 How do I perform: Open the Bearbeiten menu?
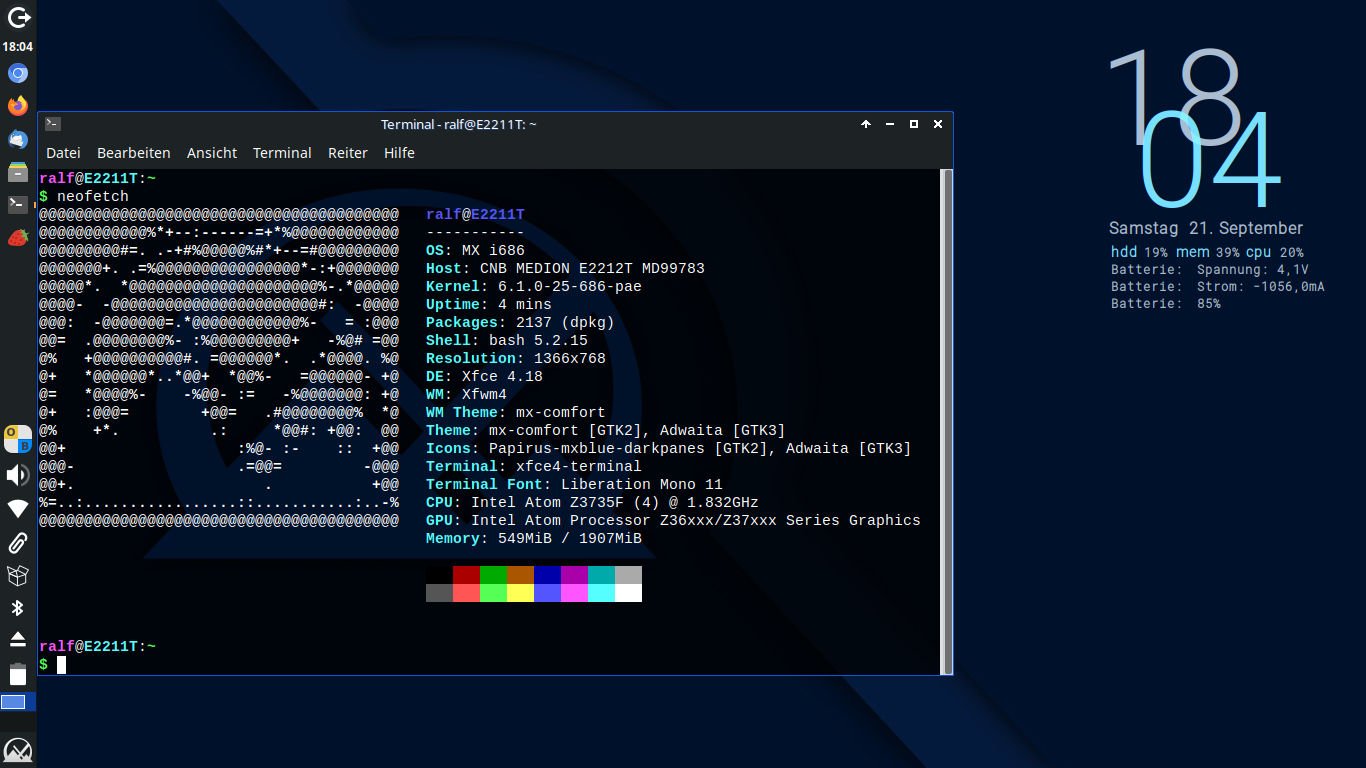pyautogui.click(x=134, y=153)
